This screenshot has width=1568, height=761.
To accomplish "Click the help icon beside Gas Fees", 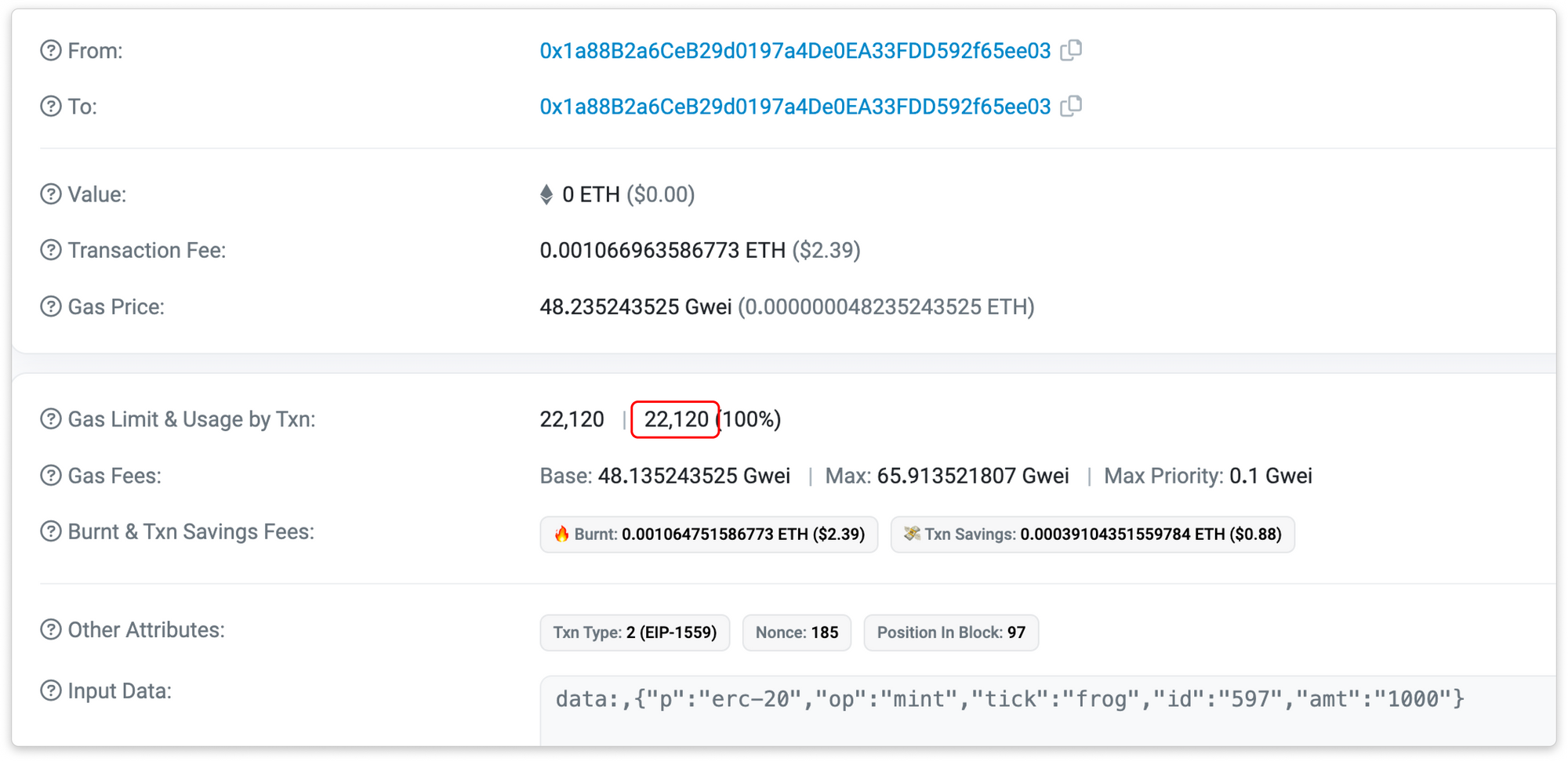I will tap(51, 476).
